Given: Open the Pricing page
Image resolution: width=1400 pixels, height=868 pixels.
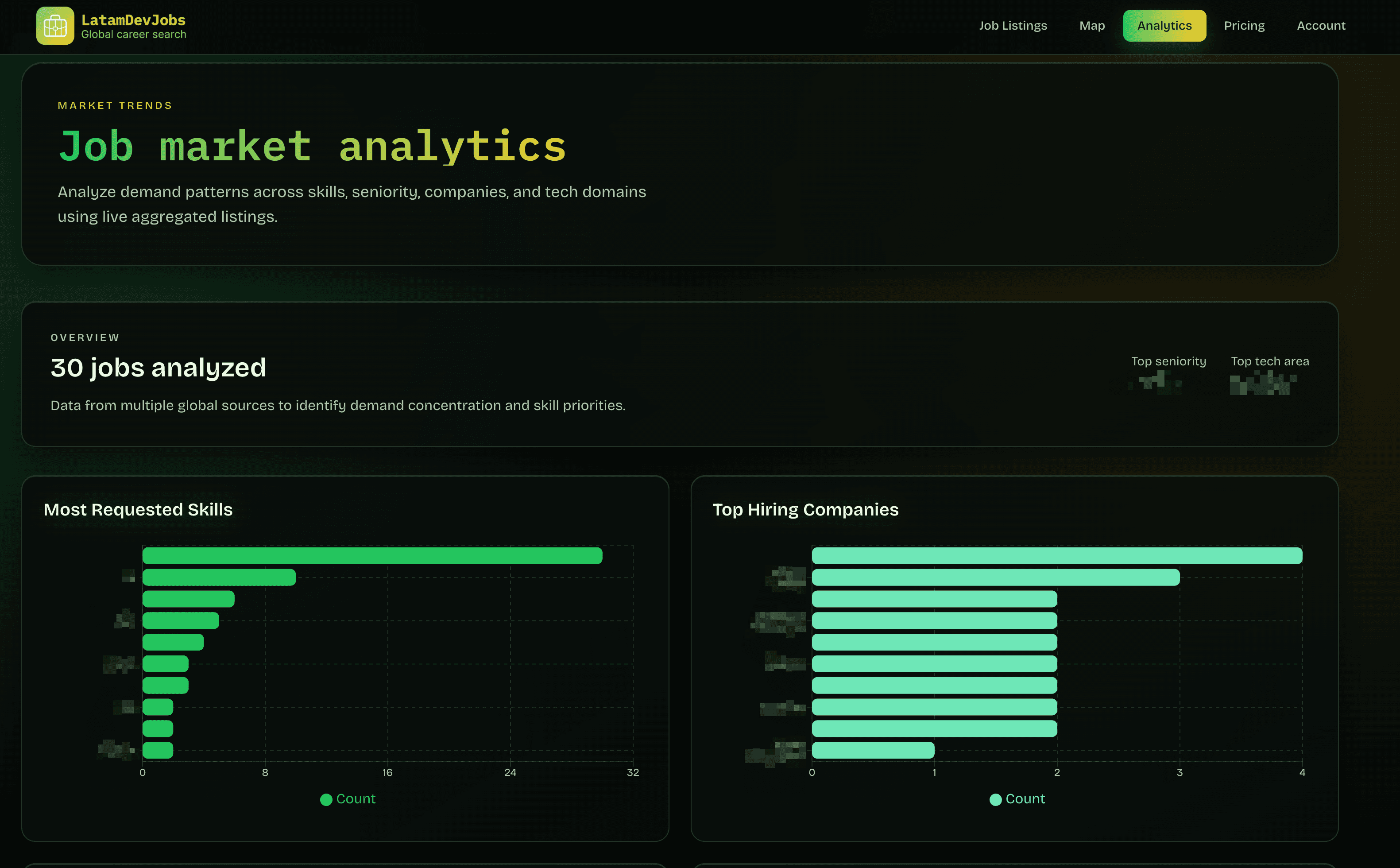Looking at the screenshot, I should 1244,25.
